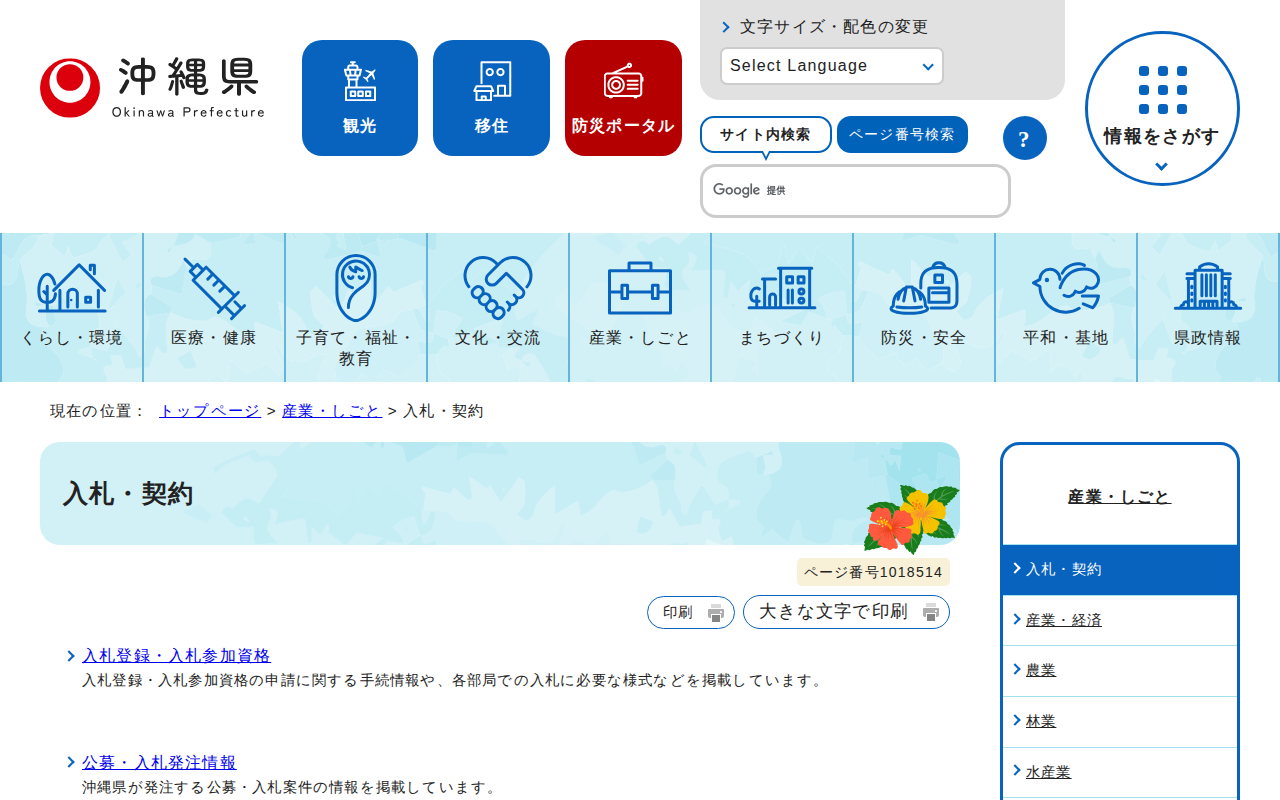
Task: Open the 医療・健康 syringe category
Action: tap(214, 307)
